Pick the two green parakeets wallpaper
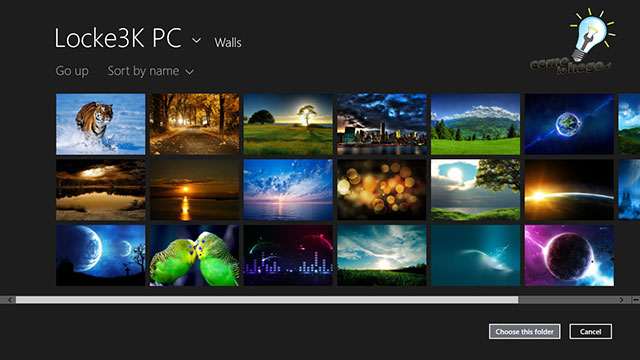The width and height of the screenshot is (640, 360). (194, 256)
